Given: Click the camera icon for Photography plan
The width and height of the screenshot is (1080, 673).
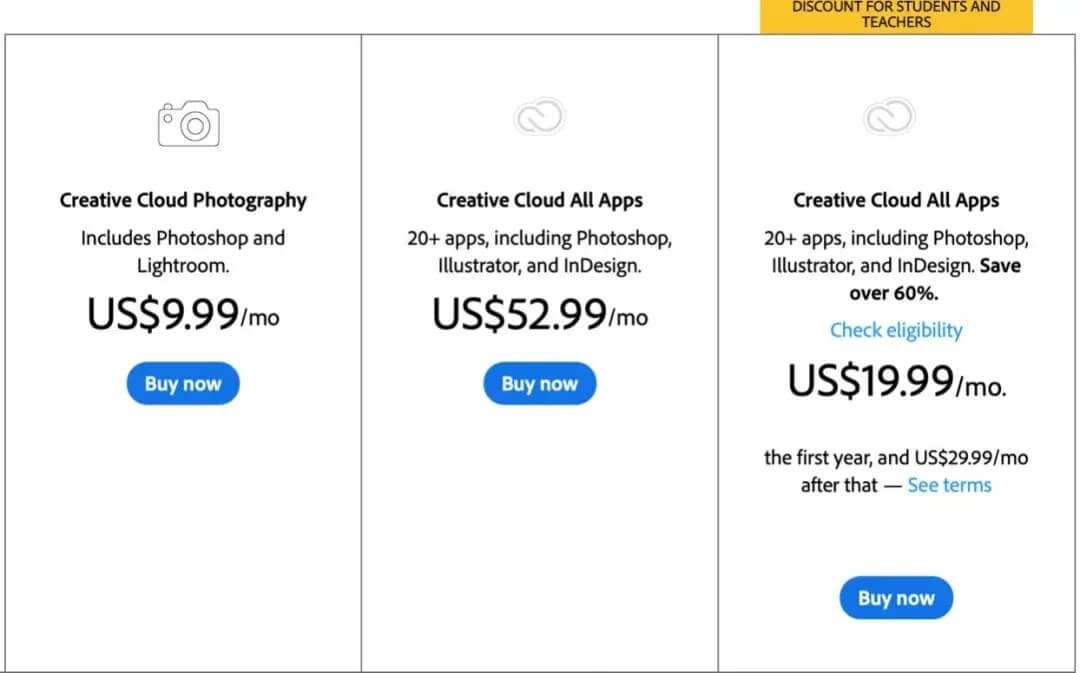Looking at the screenshot, I should pos(189,124).
